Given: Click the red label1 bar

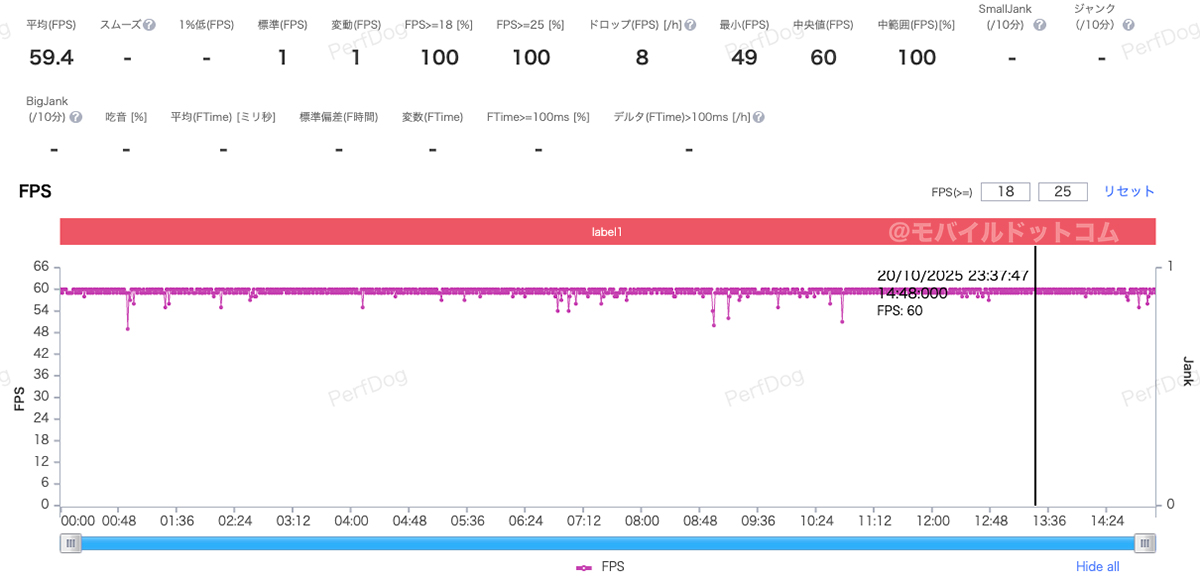Looking at the screenshot, I should [607, 232].
